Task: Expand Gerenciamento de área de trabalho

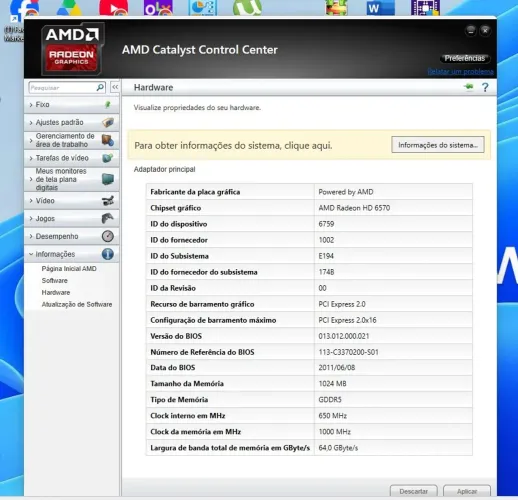Action: [71, 140]
